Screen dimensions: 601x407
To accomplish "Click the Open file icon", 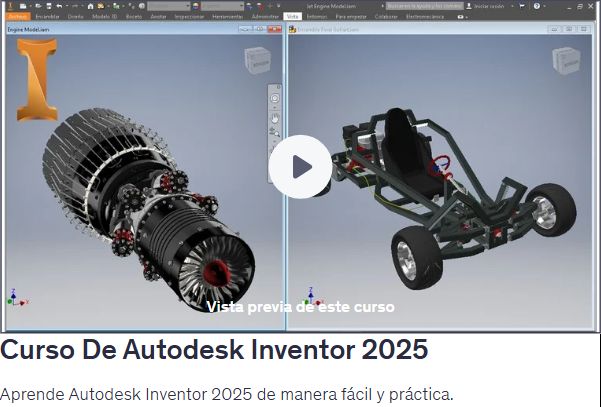I will 38,6.
